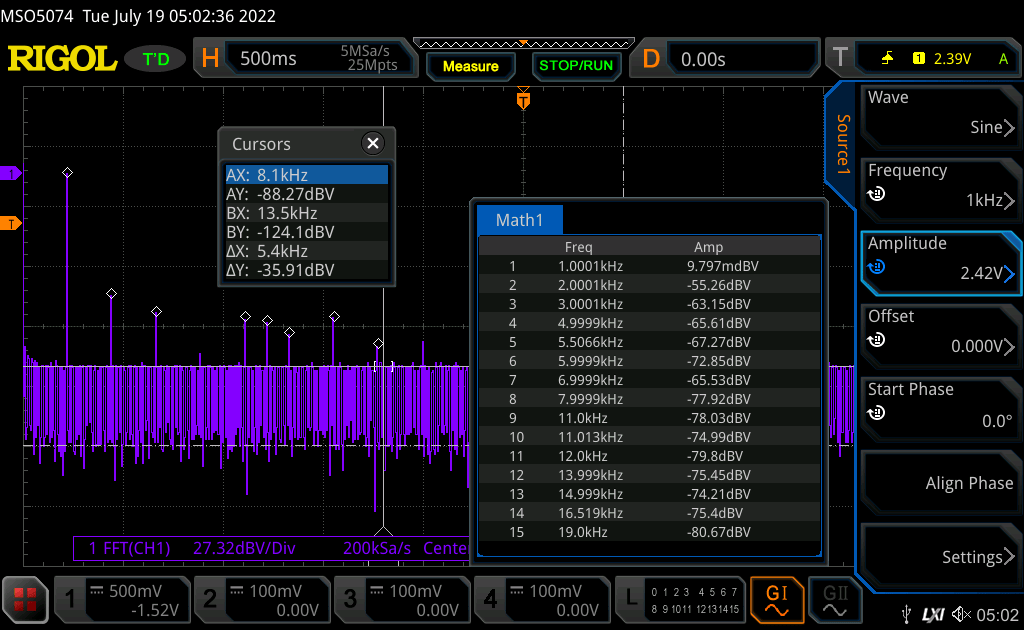Open horizontal timebase 500ms settings
Screen dimensions: 1024x630
pos(306,59)
